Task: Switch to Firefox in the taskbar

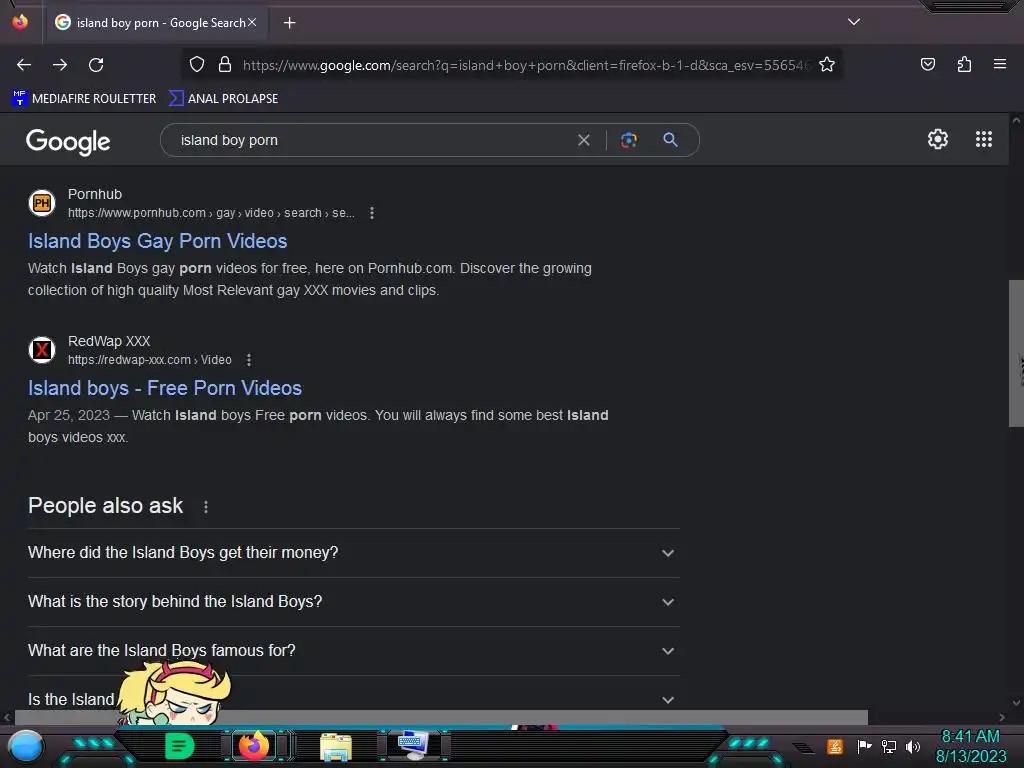Action: click(253, 746)
